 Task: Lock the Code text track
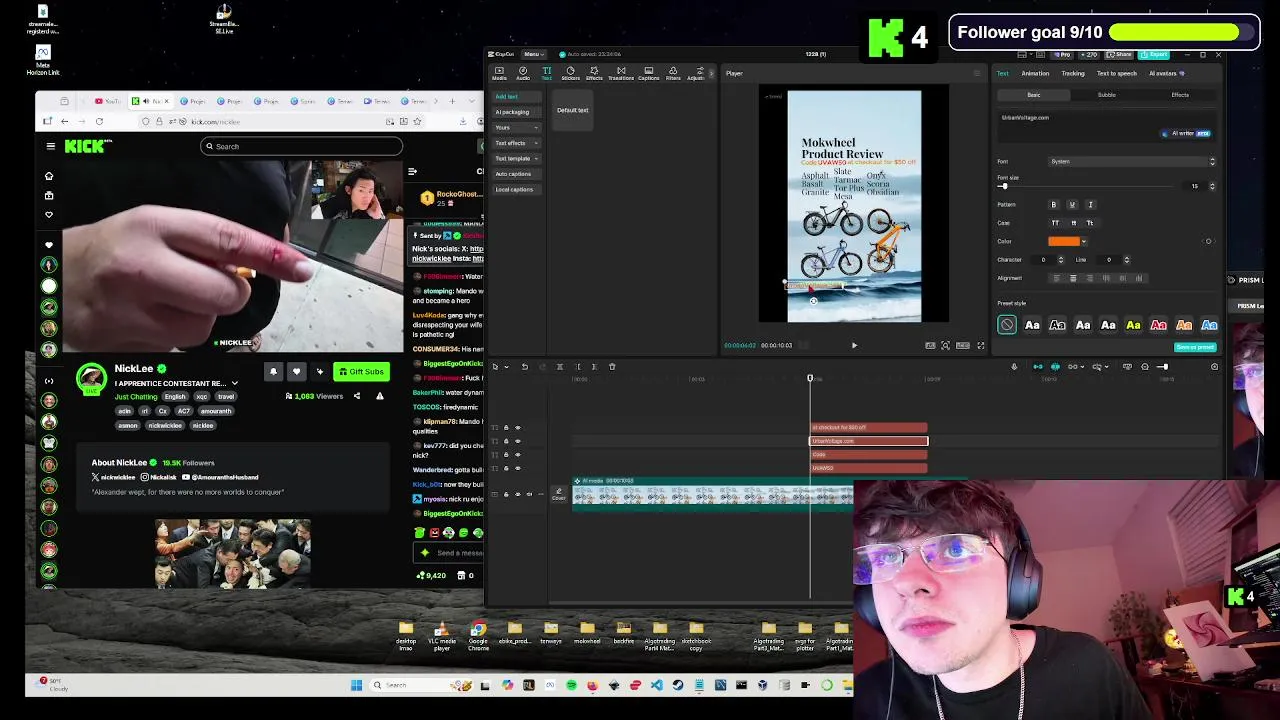click(x=506, y=454)
